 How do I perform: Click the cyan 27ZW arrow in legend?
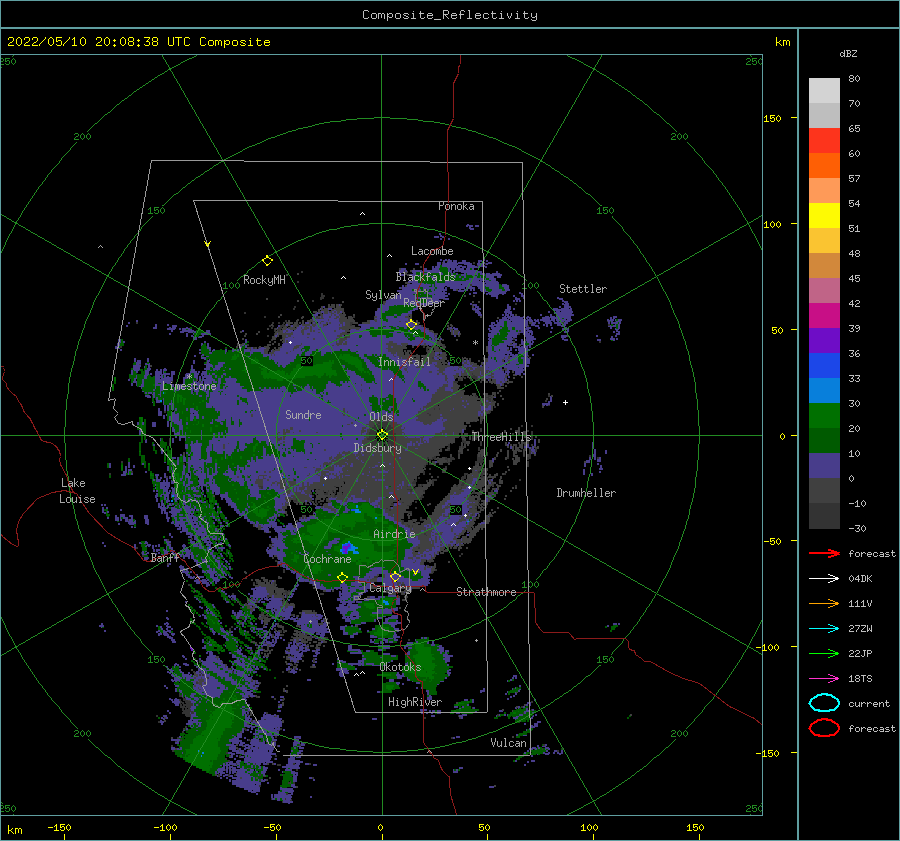pos(824,629)
